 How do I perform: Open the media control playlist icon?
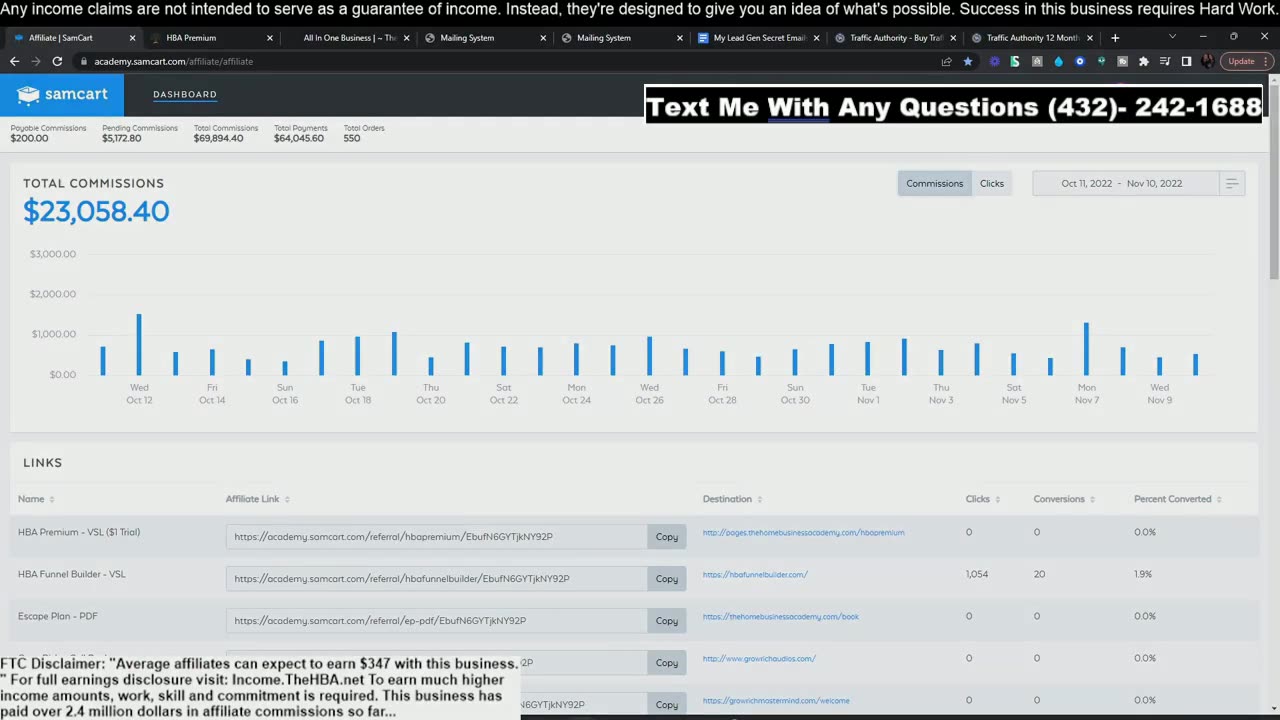1165,61
